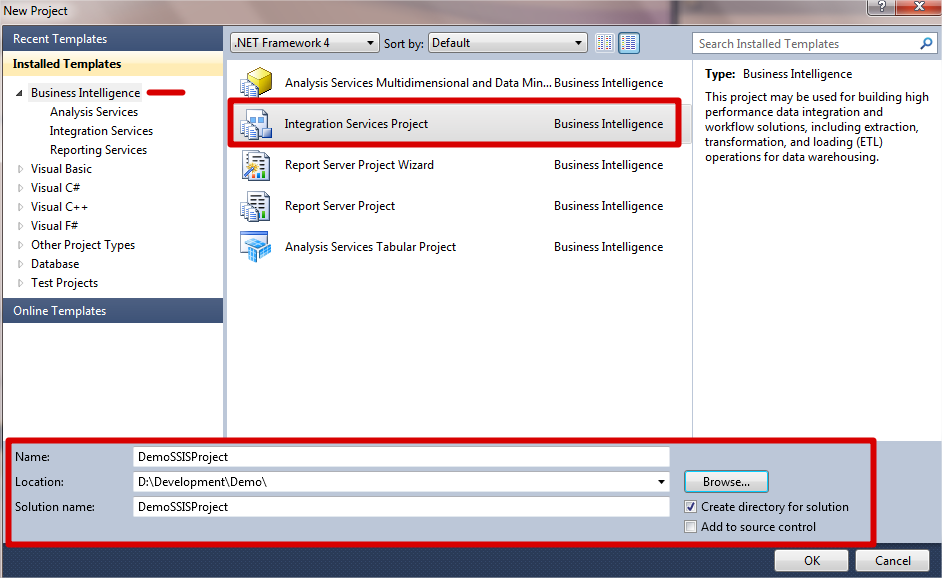This screenshot has height=578, width=942.
Task: Click the OK button
Action: point(811,561)
